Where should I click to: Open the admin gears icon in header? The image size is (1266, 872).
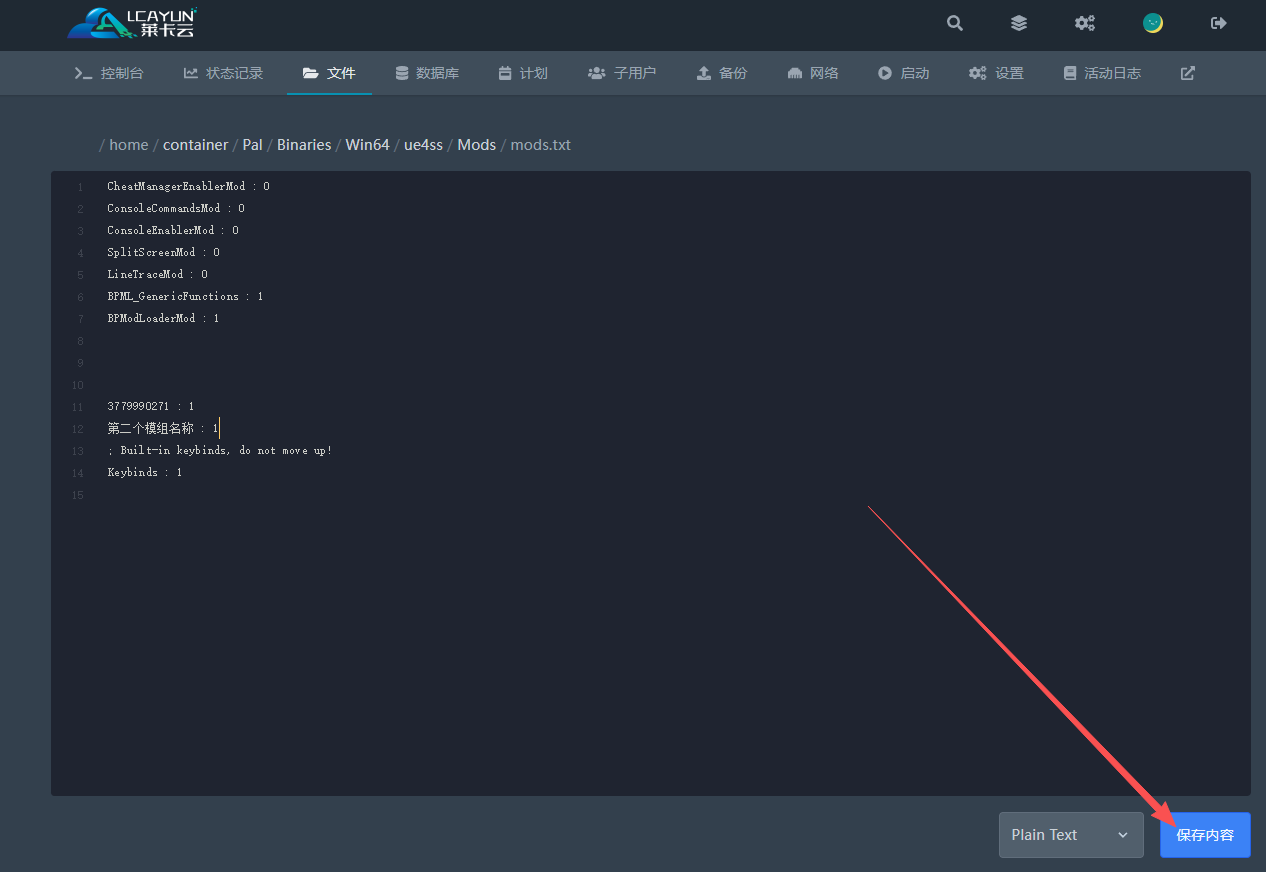1085,23
